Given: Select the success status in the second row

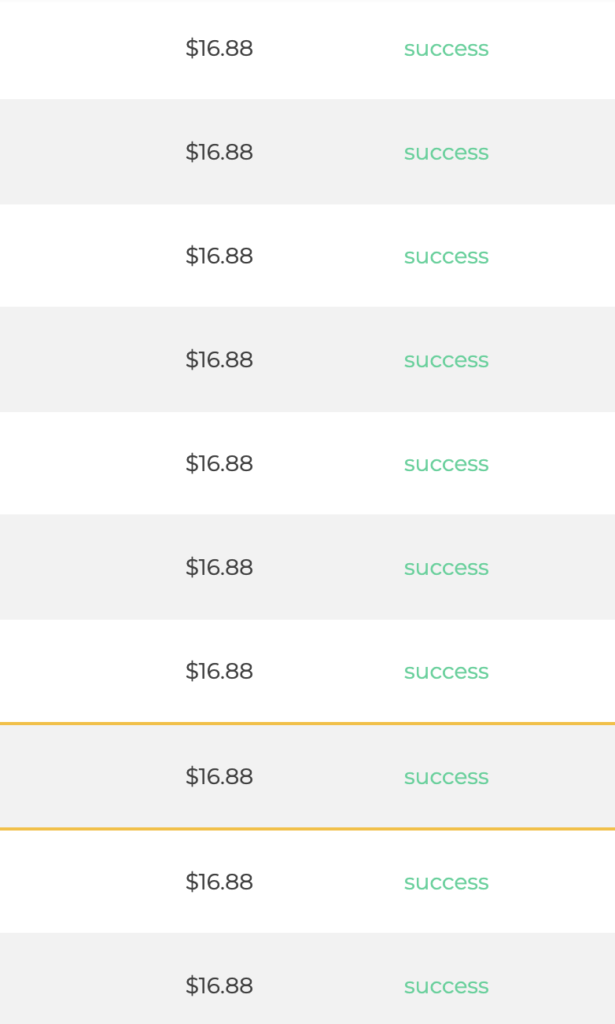Looking at the screenshot, I should click(446, 153).
